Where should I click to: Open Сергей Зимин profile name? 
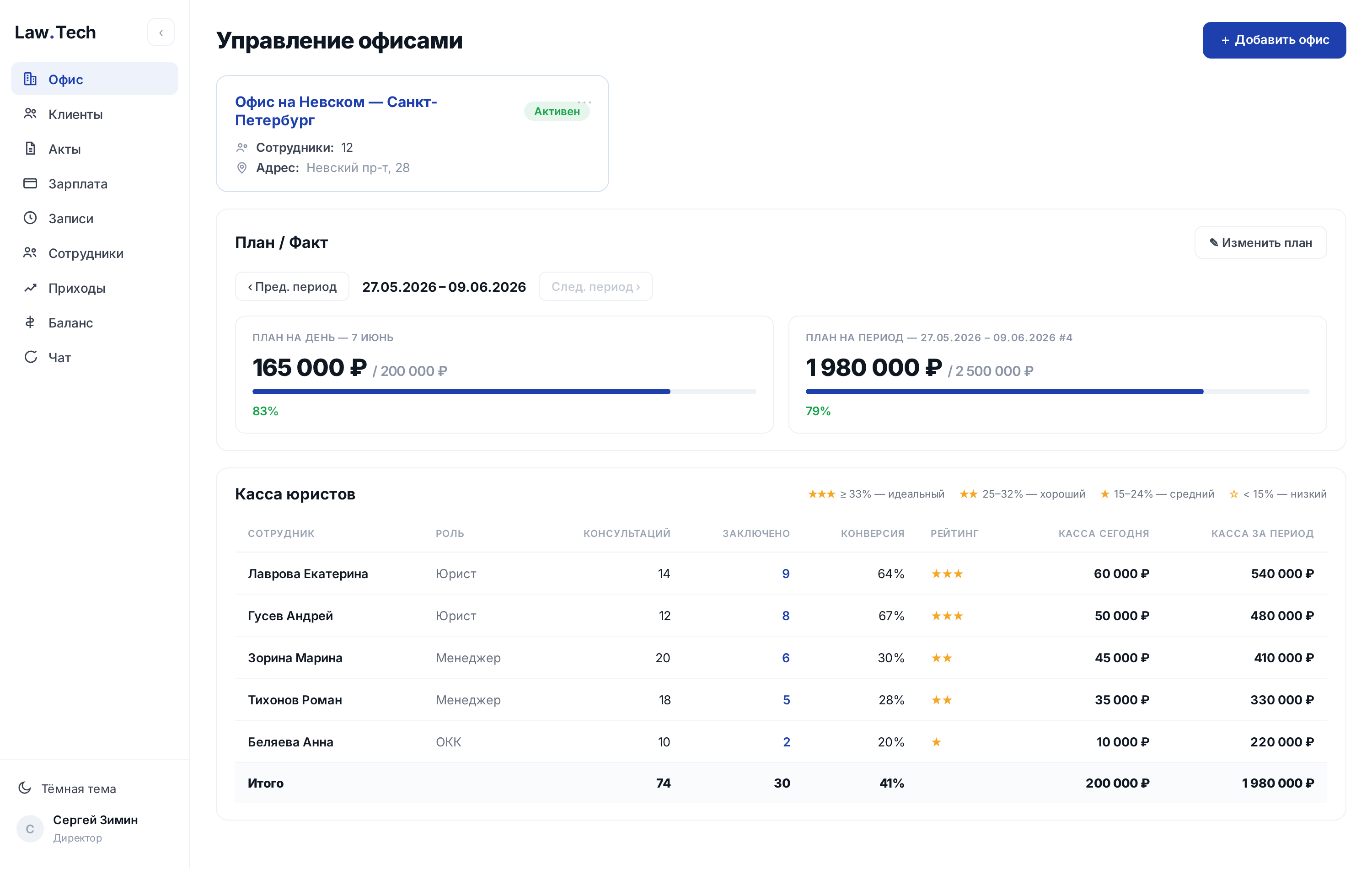coord(95,820)
